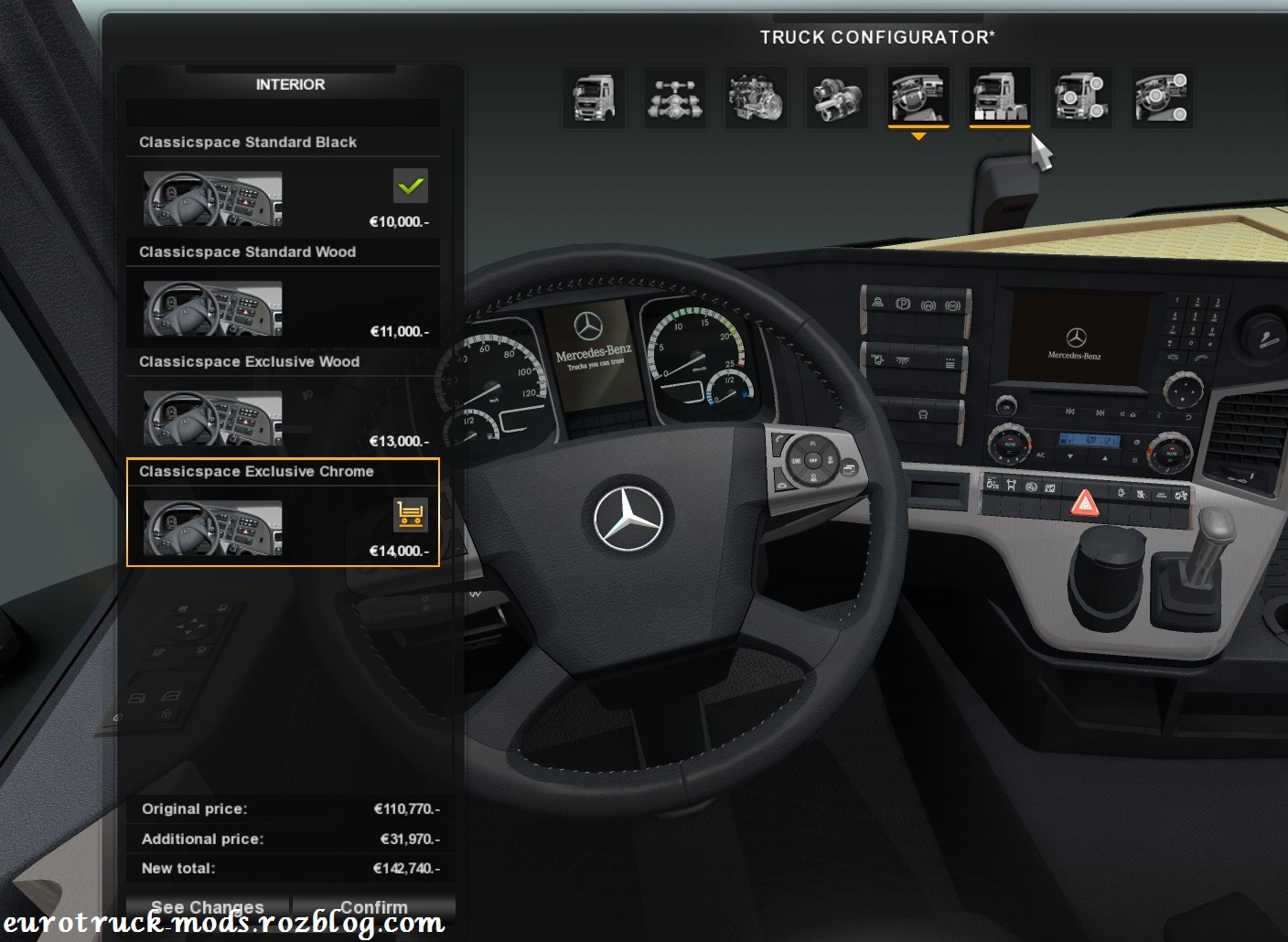Open the interior accessories category icon
This screenshot has width=1288, height=942.
point(1162,97)
